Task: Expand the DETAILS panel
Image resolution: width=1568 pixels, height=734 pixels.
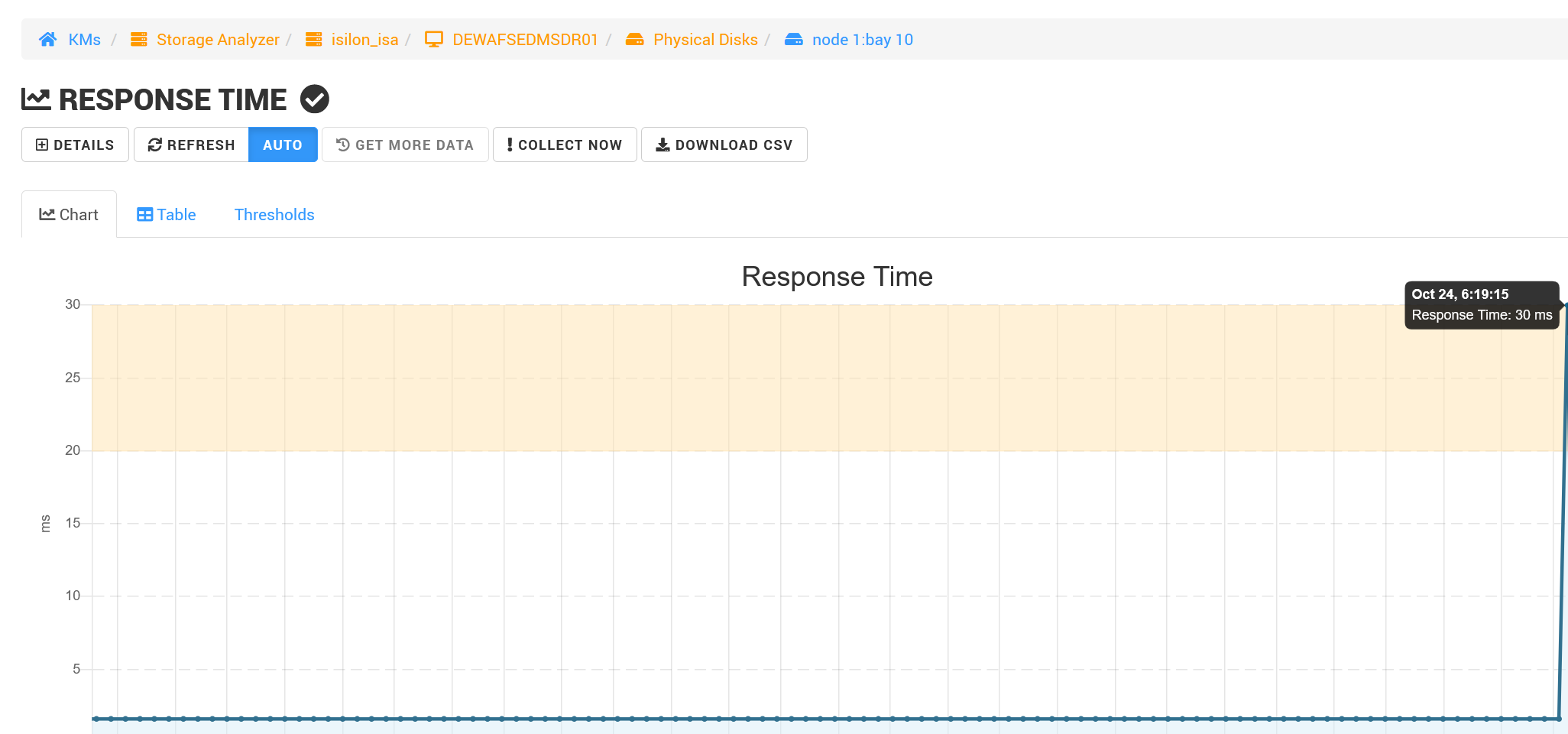Action: pos(74,144)
